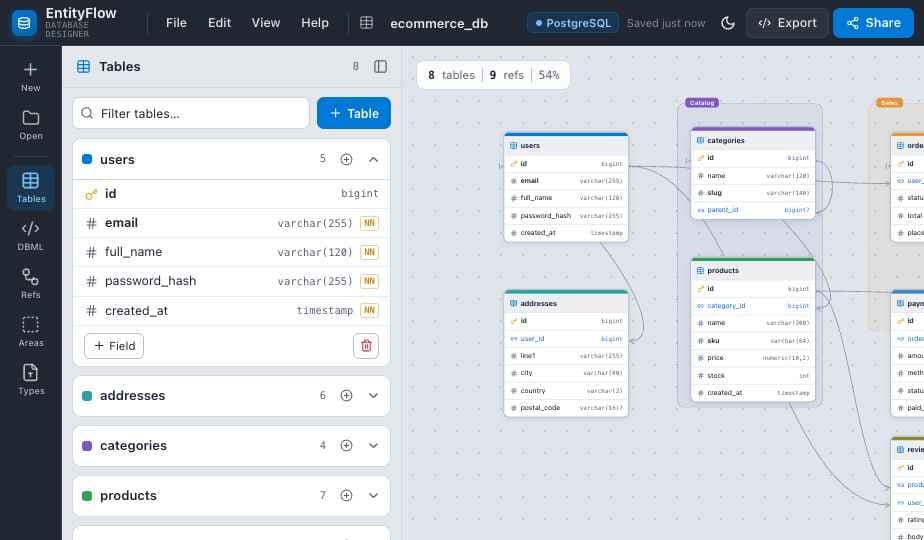Select the categories table header on canvas
The image size is (924, 540).
tap(753, 140)
